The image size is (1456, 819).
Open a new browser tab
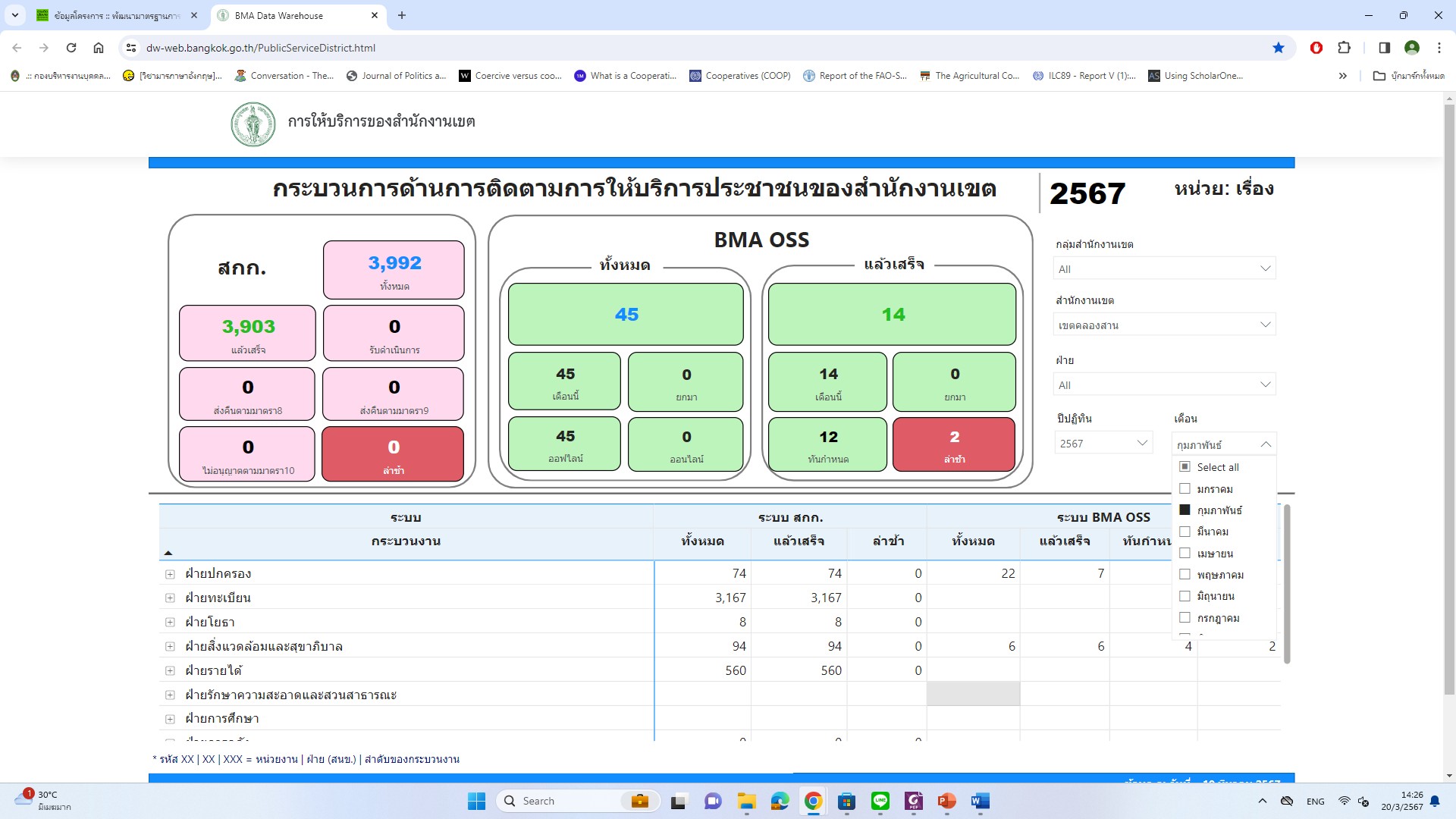(x=402, y=15)
